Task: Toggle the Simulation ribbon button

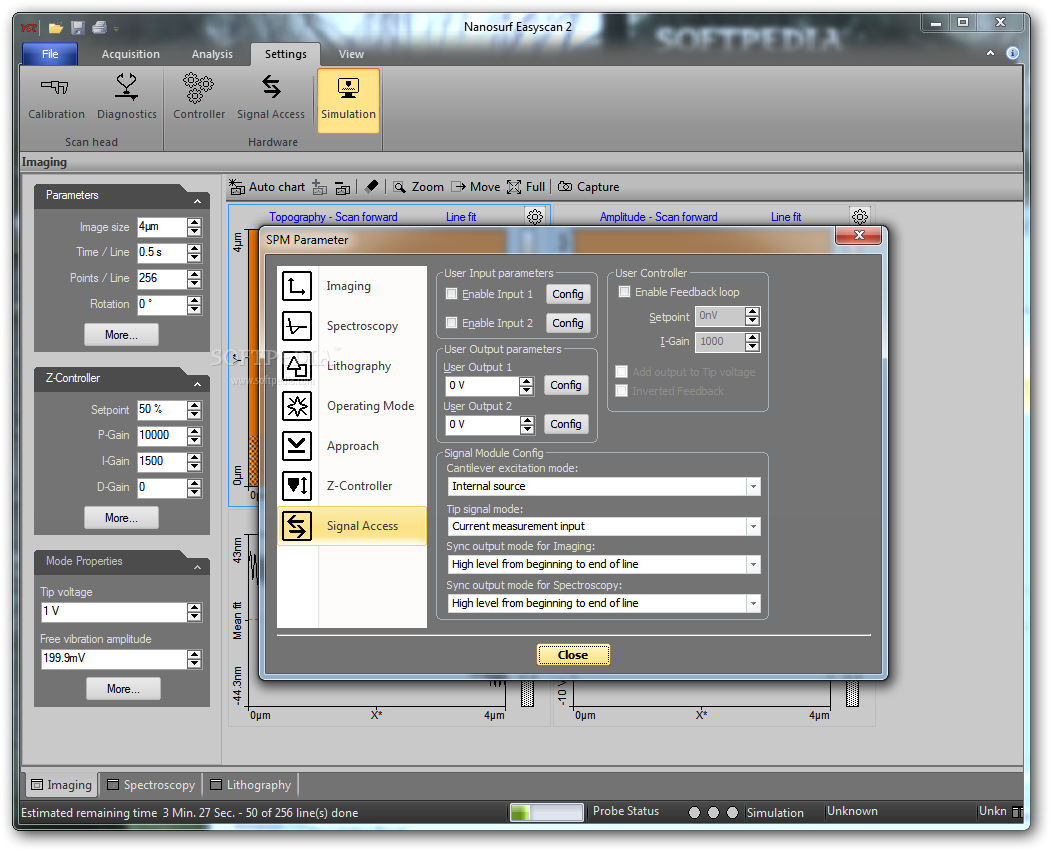Action: (349, 100)
